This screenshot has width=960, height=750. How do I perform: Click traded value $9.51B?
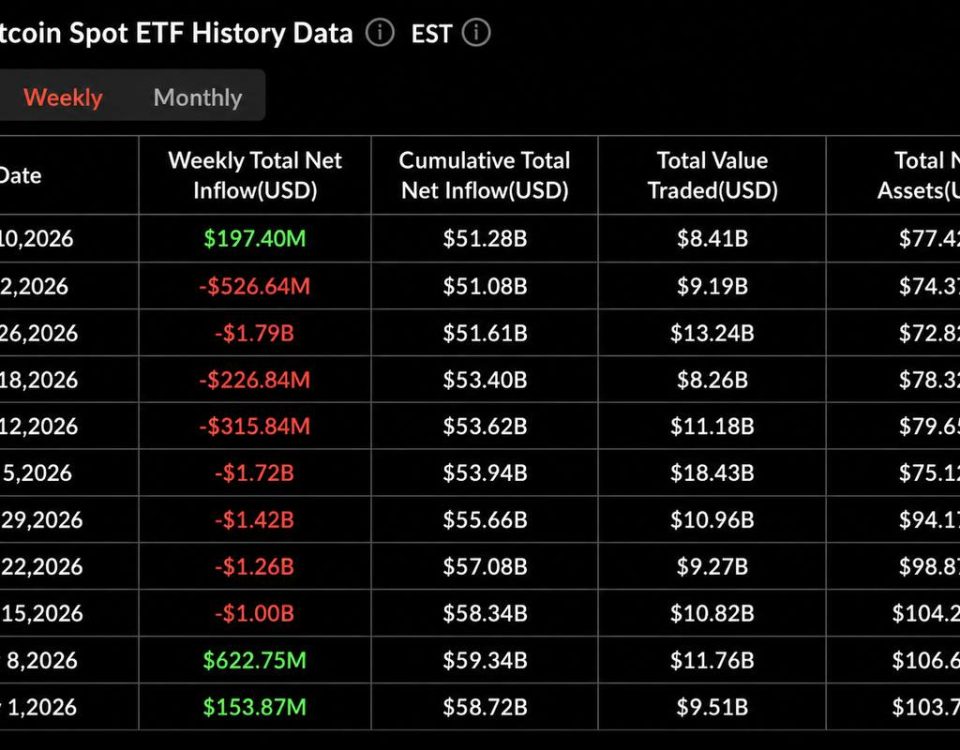[712, 707]
